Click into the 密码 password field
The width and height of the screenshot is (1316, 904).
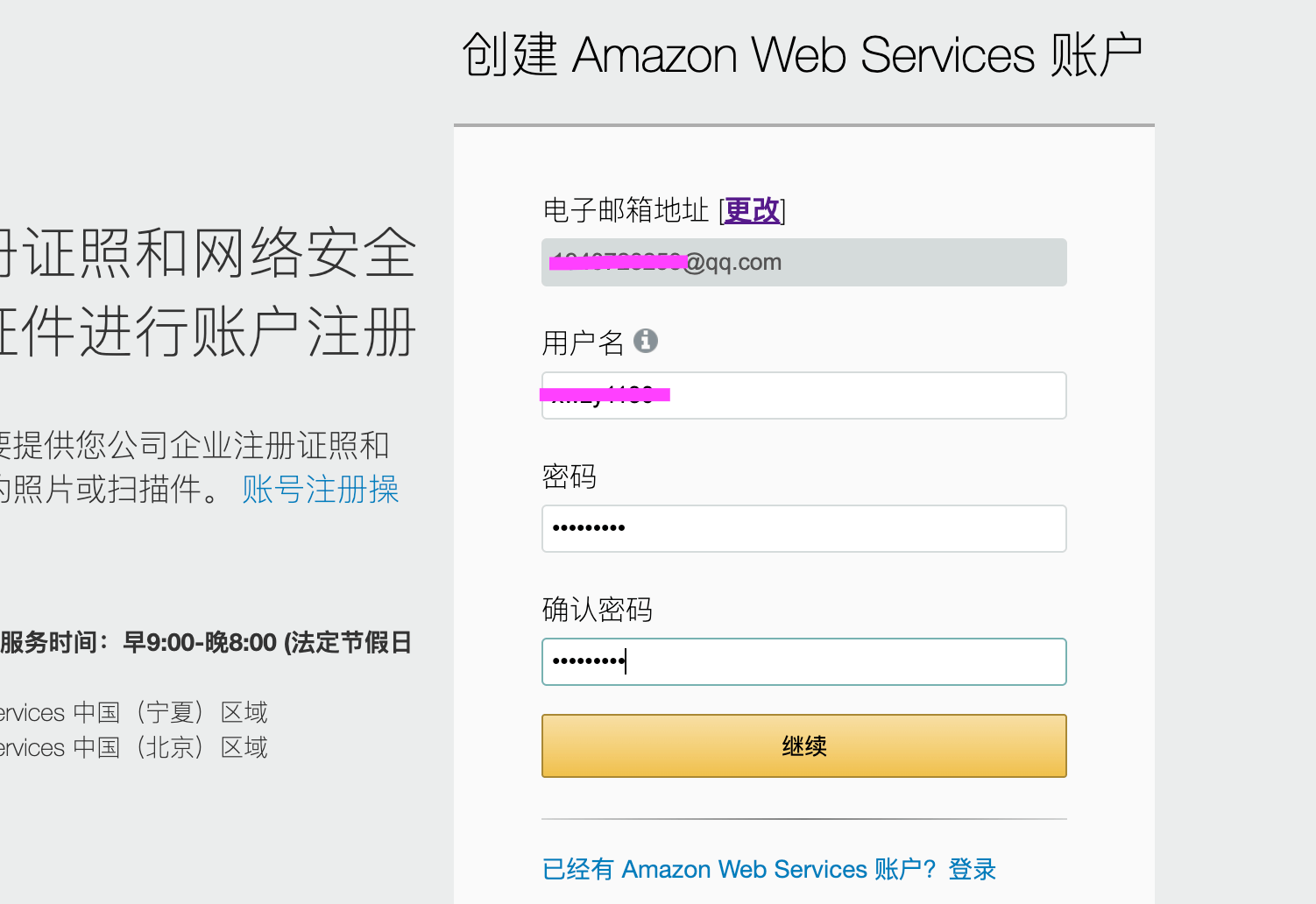click(803, 529)
